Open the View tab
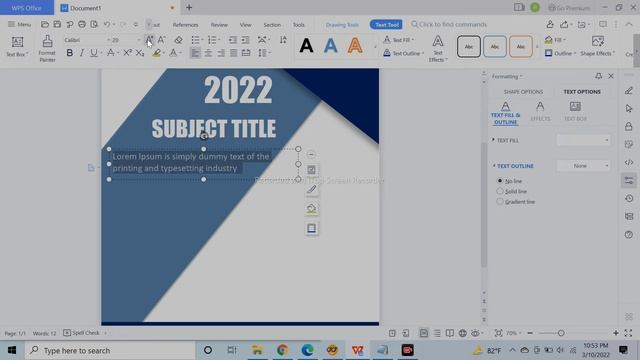The image size is (640, 360). pyautogui.click(x=245, y=25)
